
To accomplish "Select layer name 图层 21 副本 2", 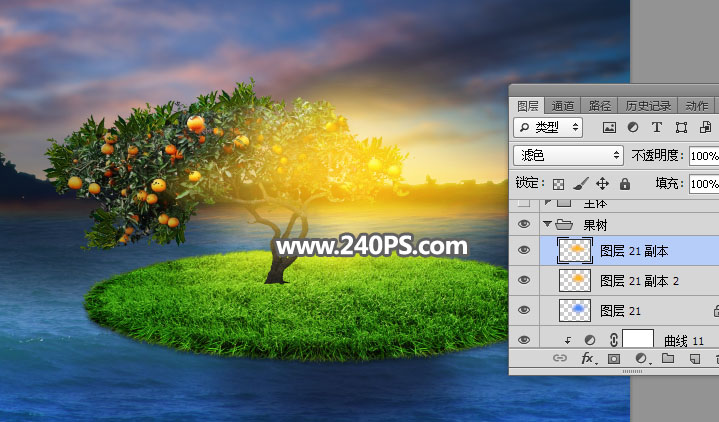I will point(639,281).
